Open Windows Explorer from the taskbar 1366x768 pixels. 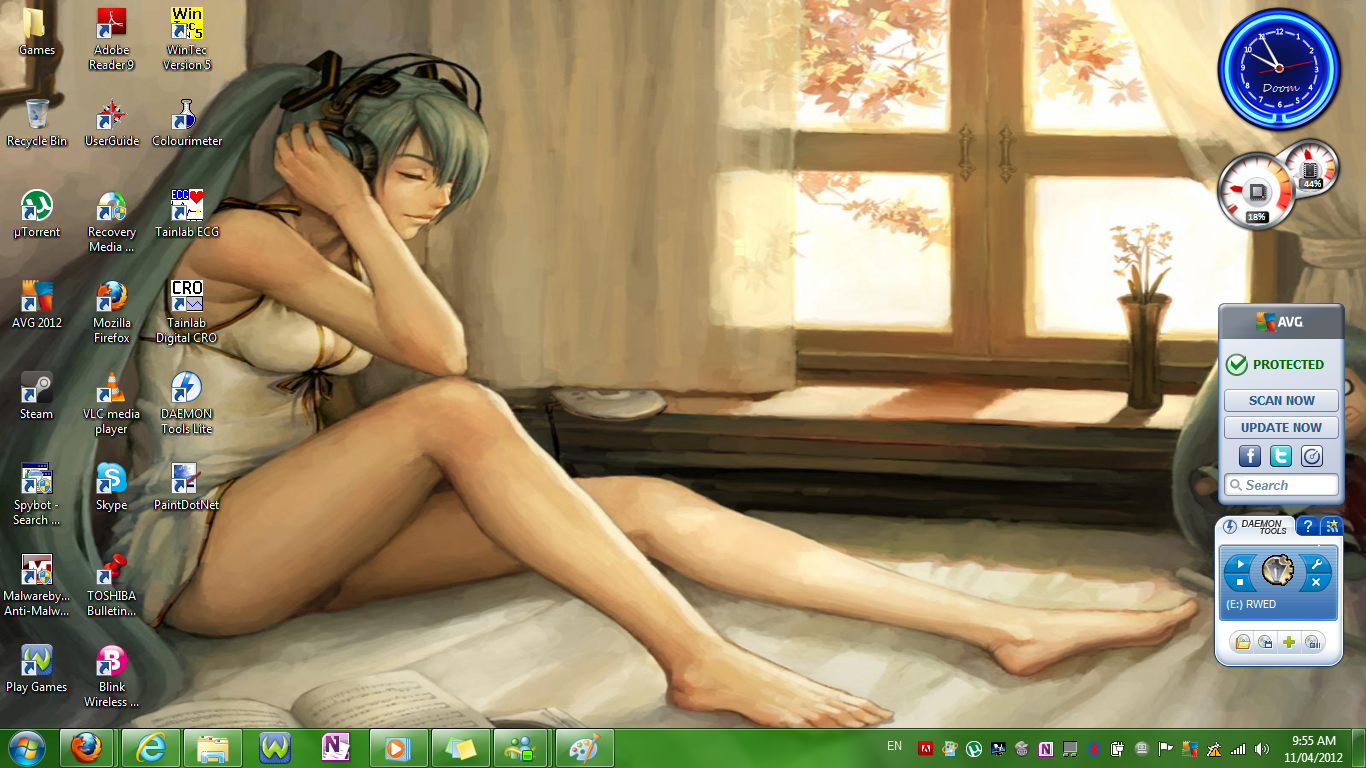[213, 747]
